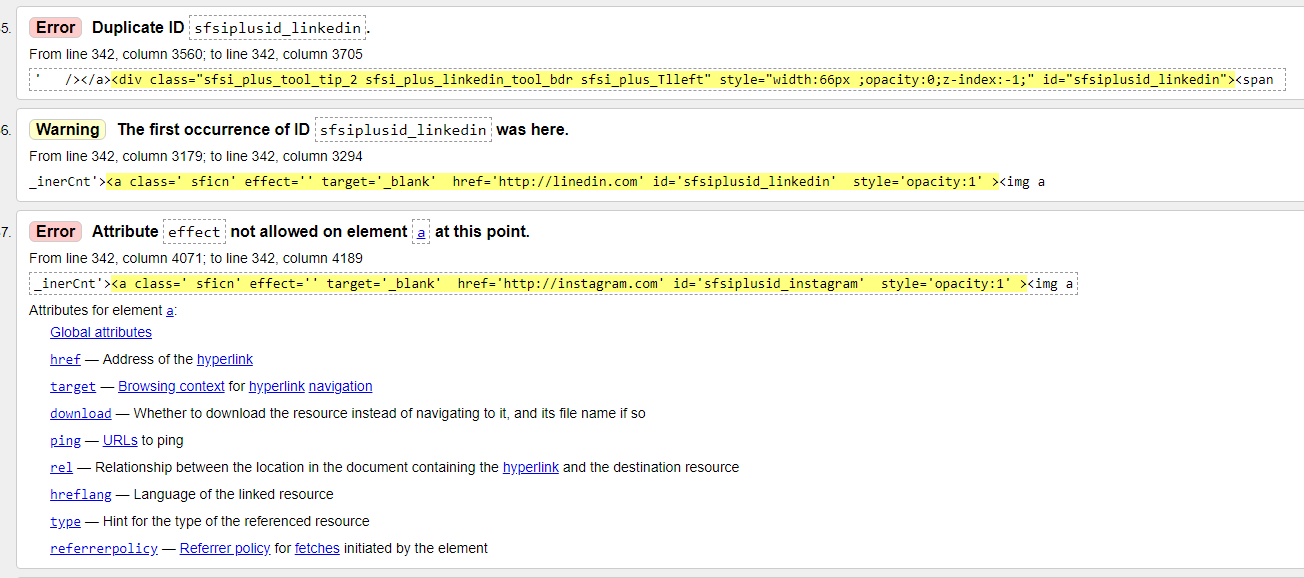The width and height of the screenshot is (1304, 578).
Task: Open the 'hreflang' attribute link
Action: coord(81,494)
